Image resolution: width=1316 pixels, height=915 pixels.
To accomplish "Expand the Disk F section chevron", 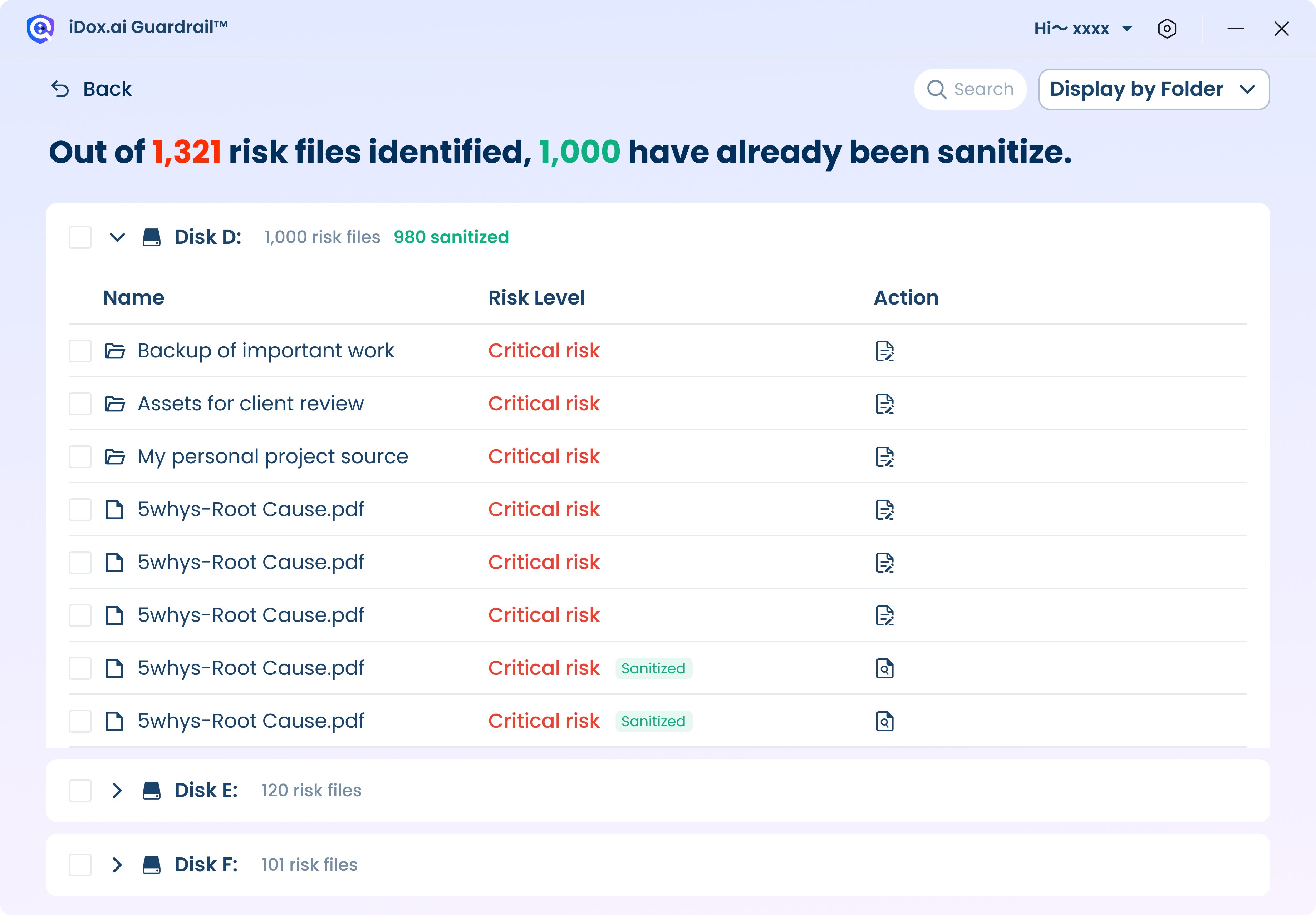I will (117, 865).
